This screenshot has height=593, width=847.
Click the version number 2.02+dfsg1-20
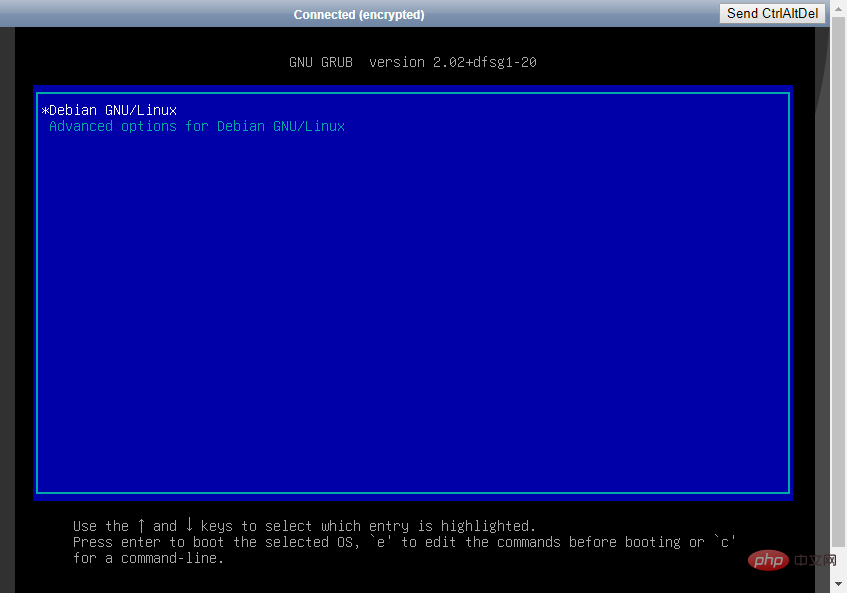485,62
